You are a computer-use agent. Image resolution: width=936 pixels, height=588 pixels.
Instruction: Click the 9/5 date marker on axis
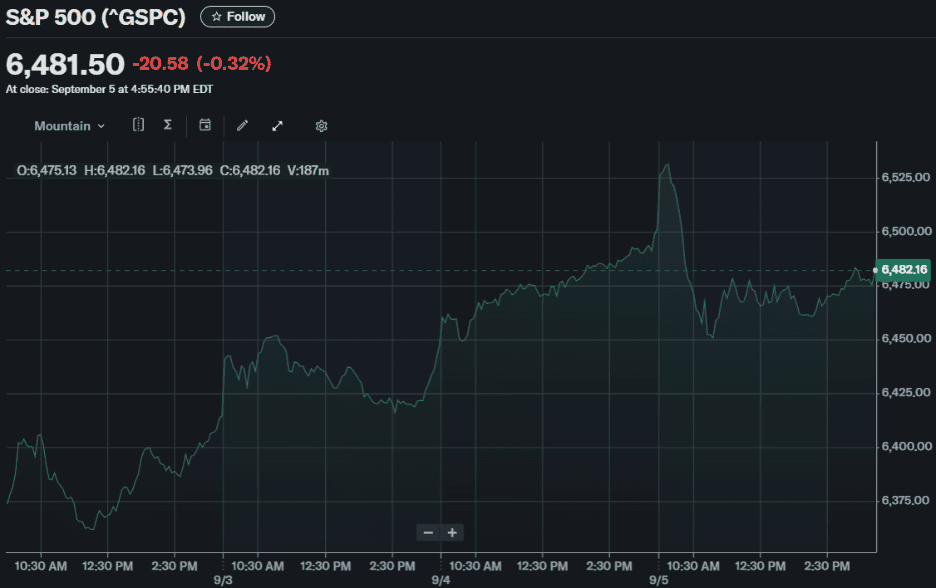[x=658, y=580]
